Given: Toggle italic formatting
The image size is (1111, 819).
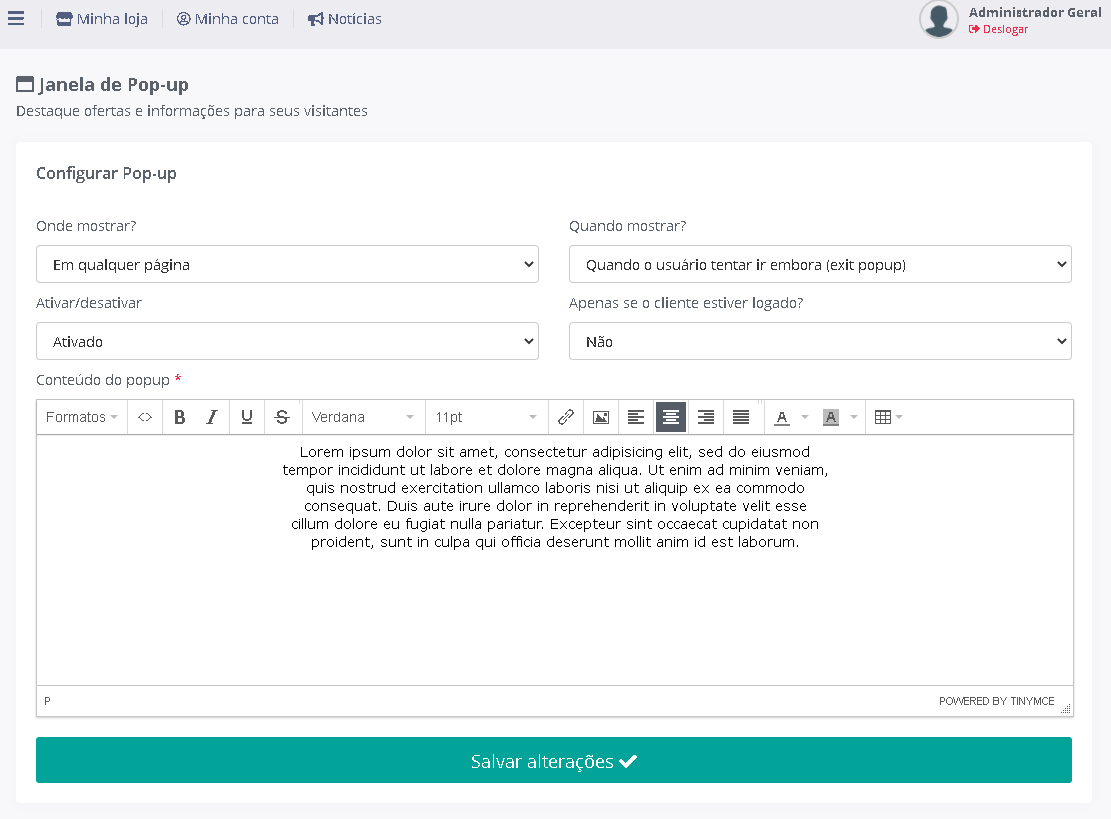Looking at the screenshot, I should point(212,417).
